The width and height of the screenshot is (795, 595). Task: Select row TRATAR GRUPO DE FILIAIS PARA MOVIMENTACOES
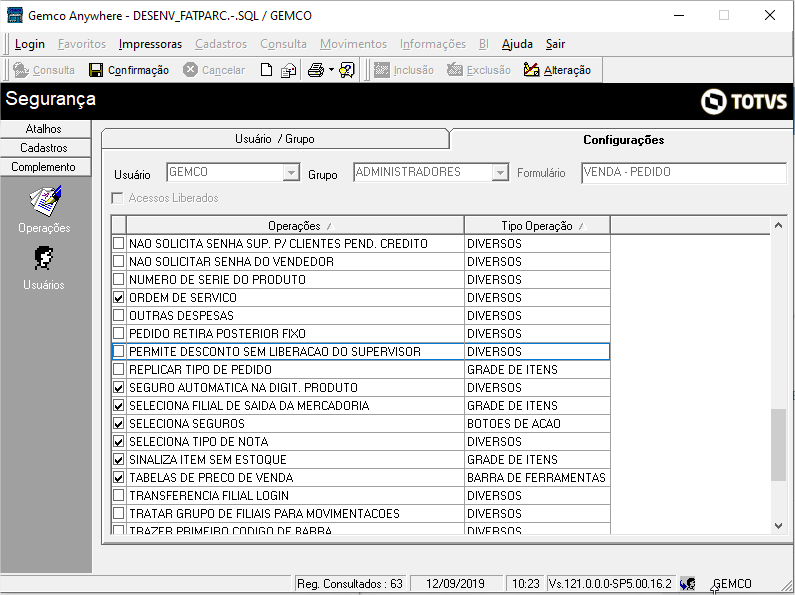(360, 513)
